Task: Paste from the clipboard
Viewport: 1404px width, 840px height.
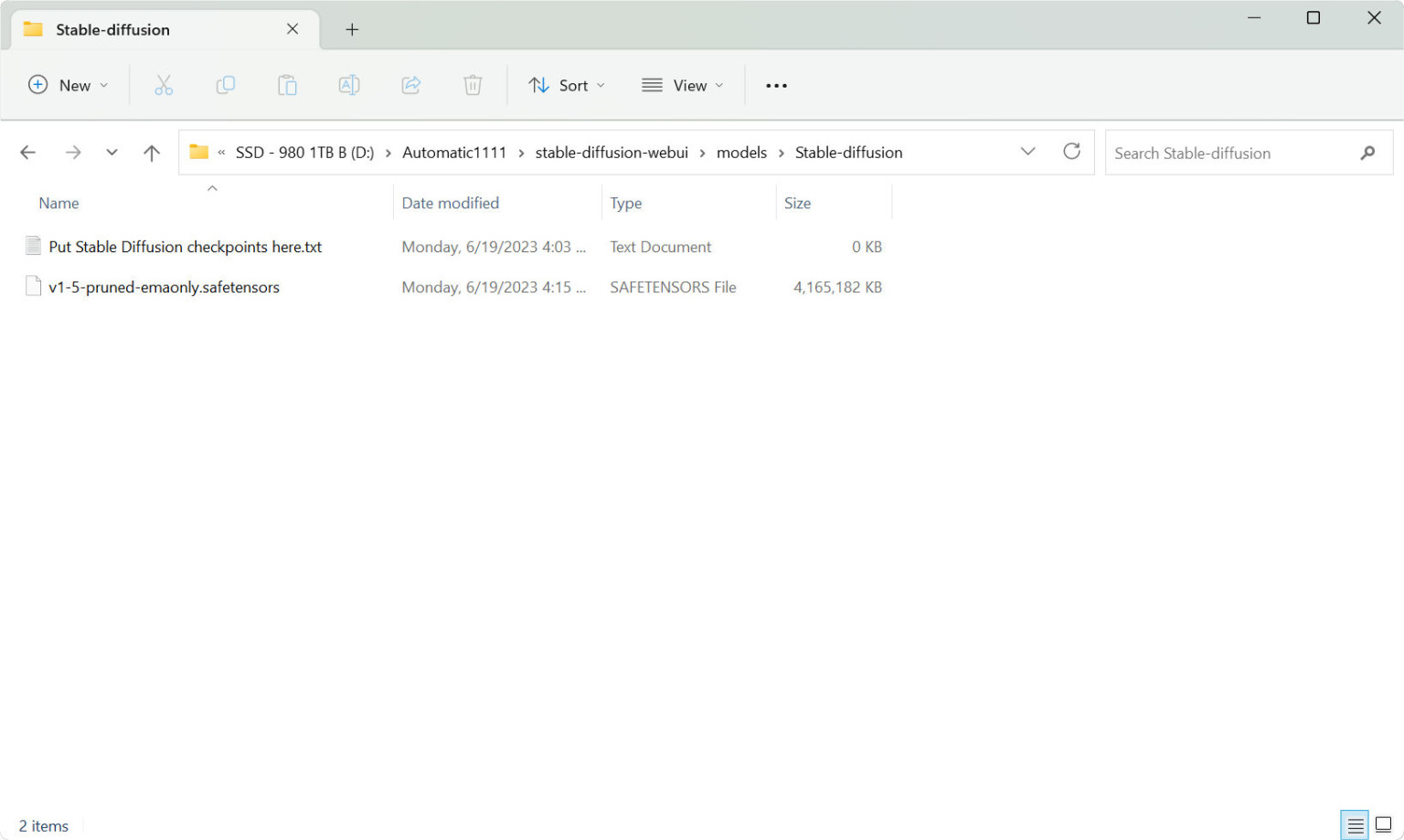Action: (x=287, y=85)
